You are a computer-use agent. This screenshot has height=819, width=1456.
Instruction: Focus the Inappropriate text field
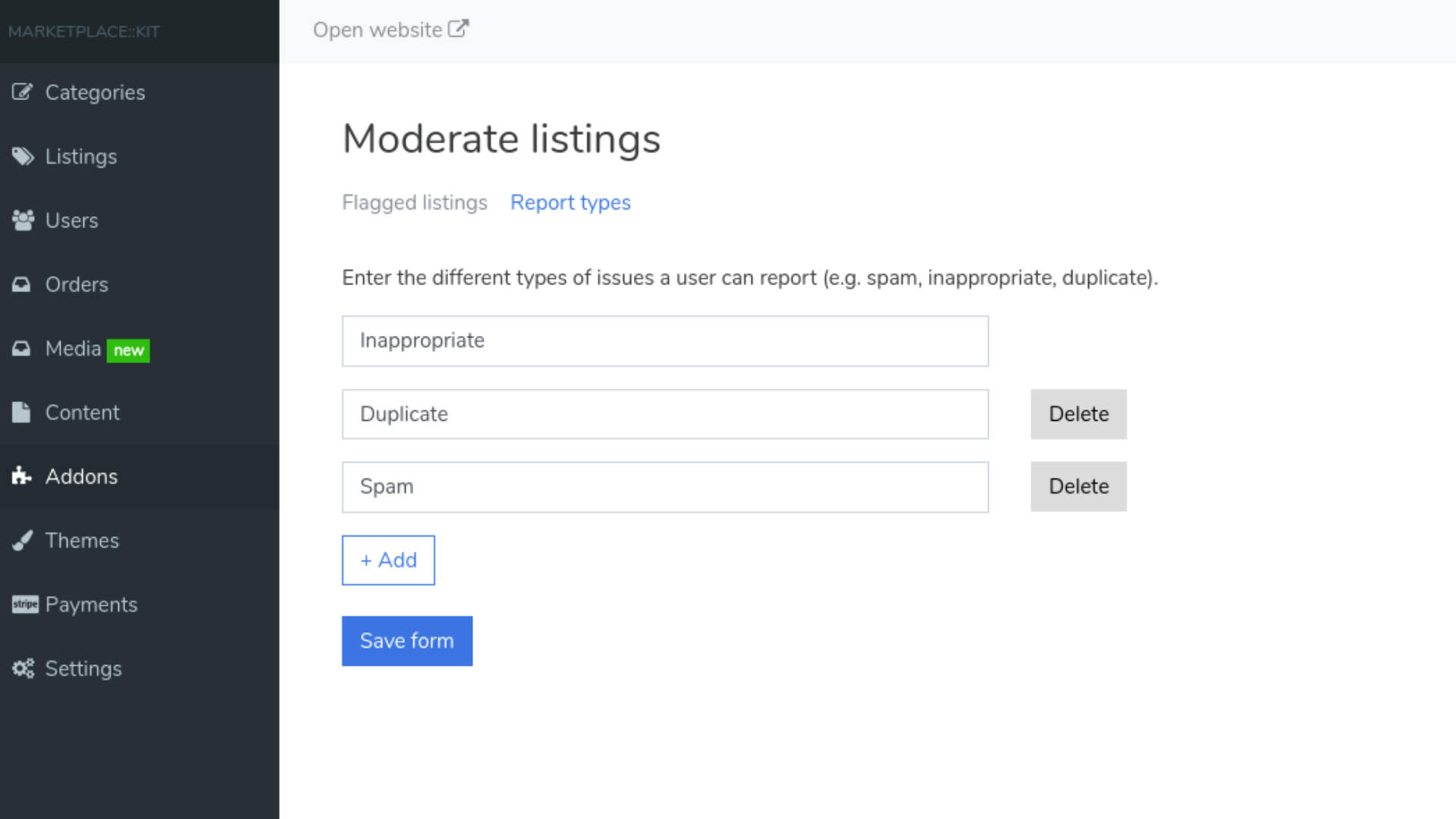[664, 341]
